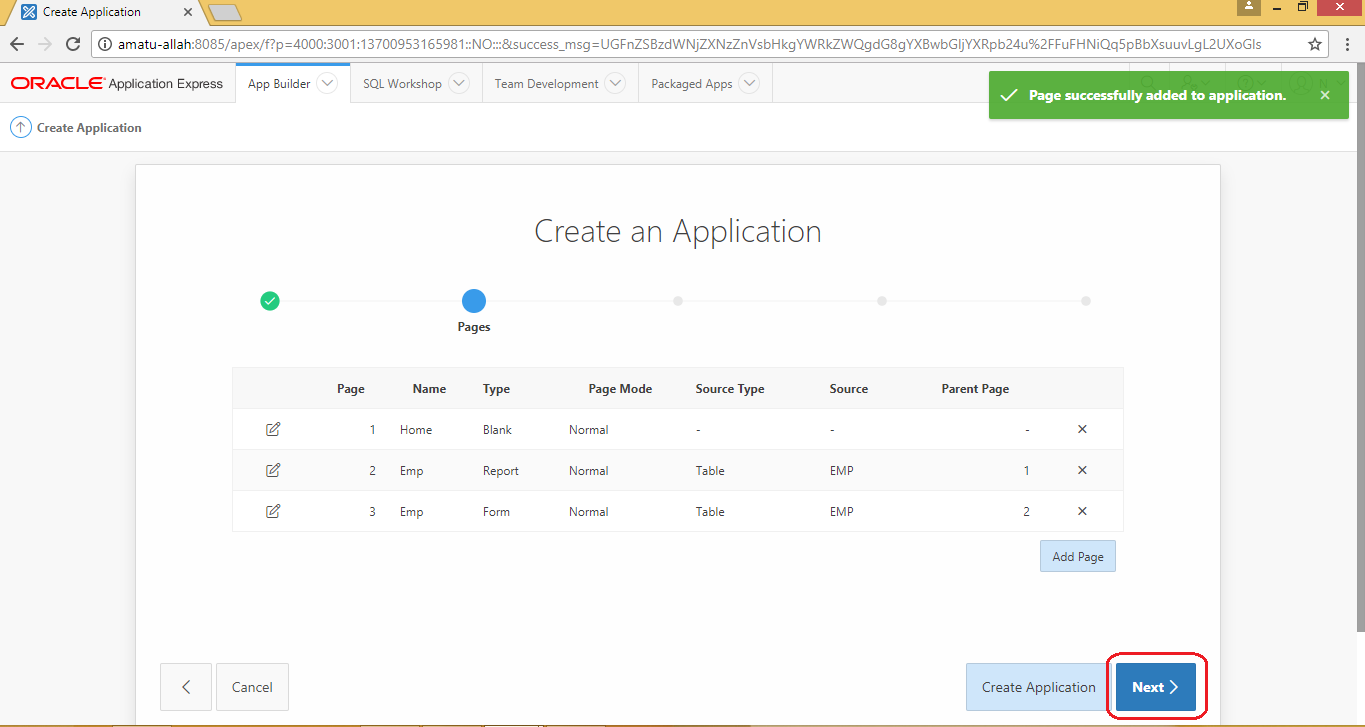Edit the Home page row
This screenshot has height=727, width=1365.
click(272, 429)
